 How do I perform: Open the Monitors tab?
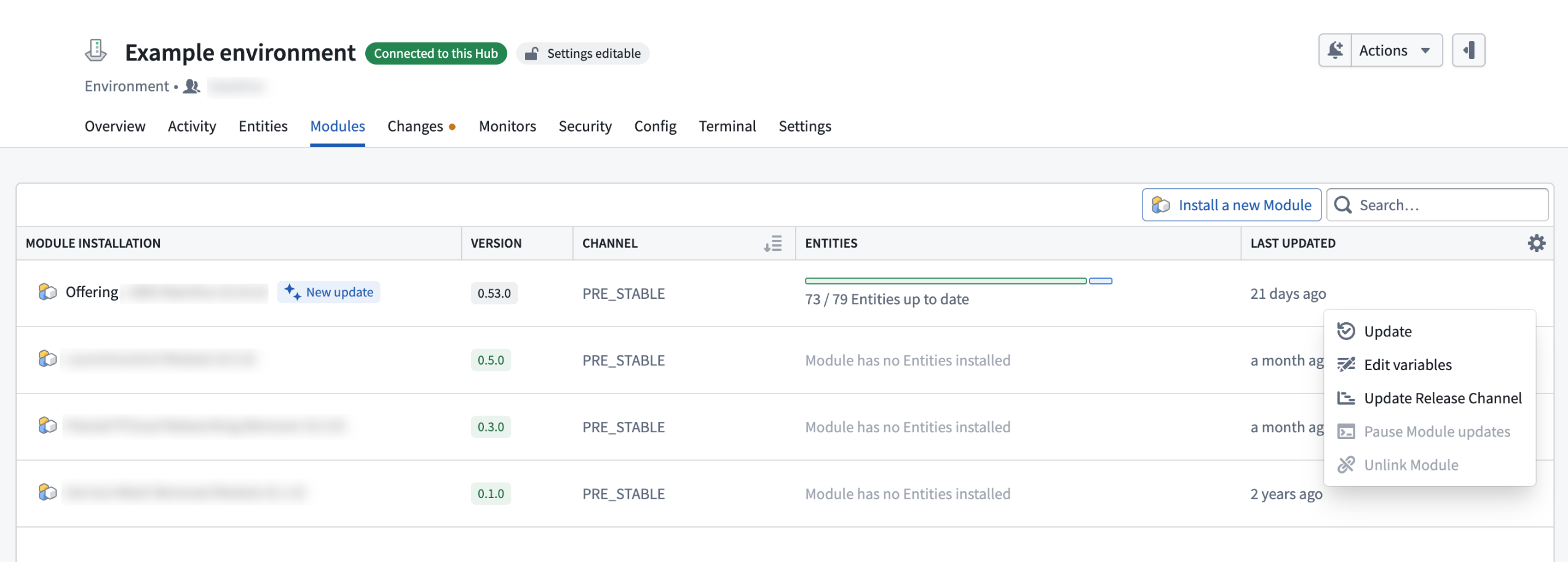[x=507, y=126]
